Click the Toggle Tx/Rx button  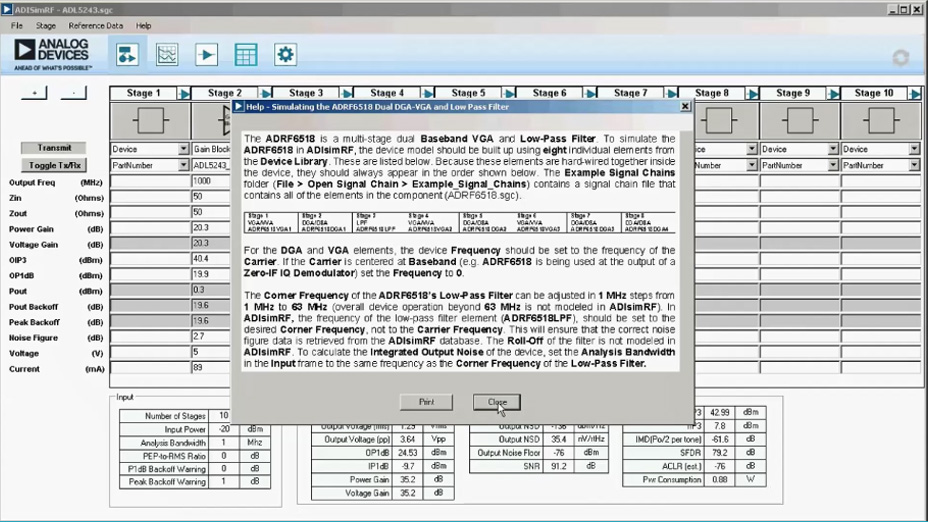54,165
